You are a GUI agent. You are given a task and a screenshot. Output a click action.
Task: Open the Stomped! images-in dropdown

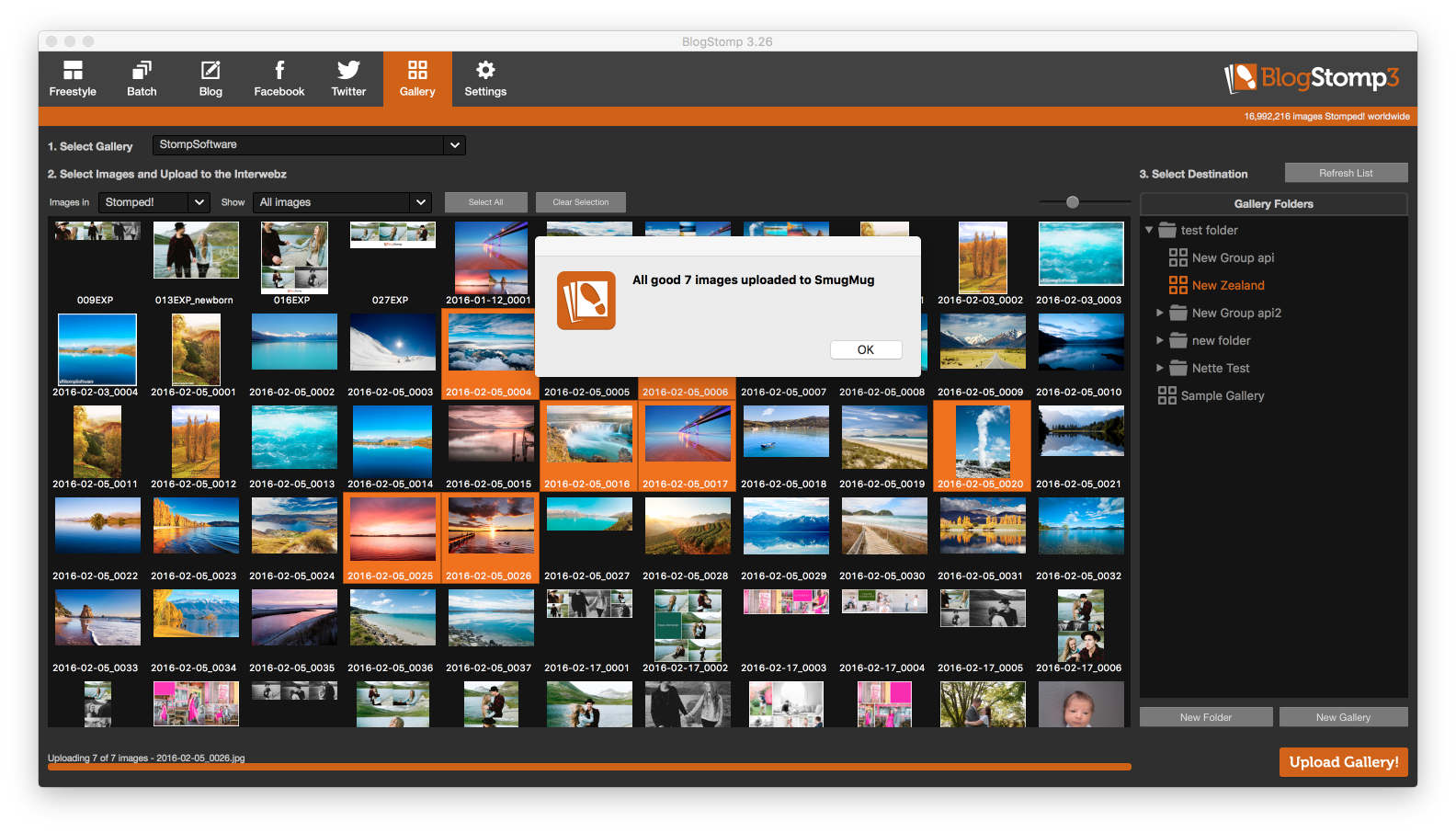tap(154, 202)
